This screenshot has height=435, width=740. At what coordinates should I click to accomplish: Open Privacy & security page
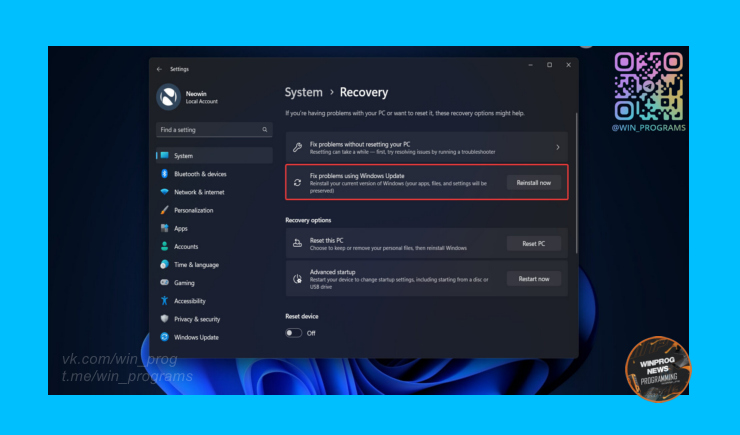point(214,319)
